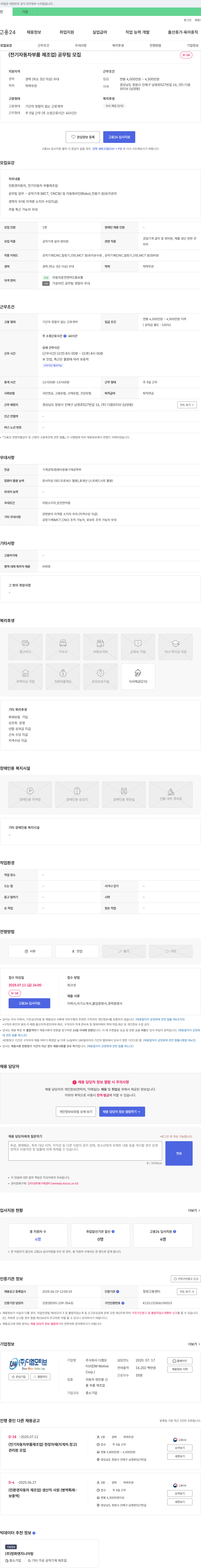201x1568 pixels.
Task: Click the 차량유지비 benefit icon
Action: (x=100, y=647)
